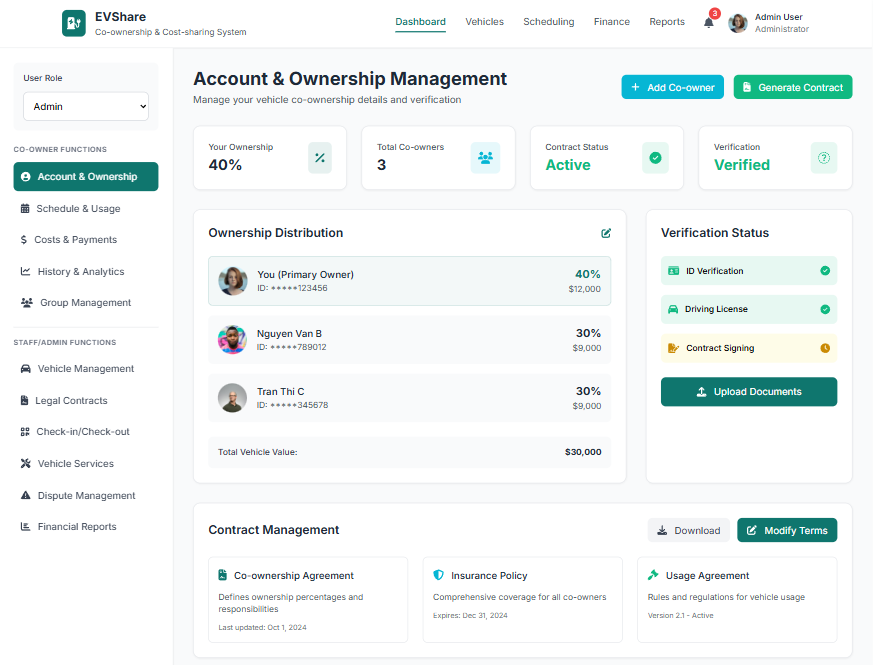
Task: Go to Schedule & Usage in sidebar
Action: pos(78,209)
